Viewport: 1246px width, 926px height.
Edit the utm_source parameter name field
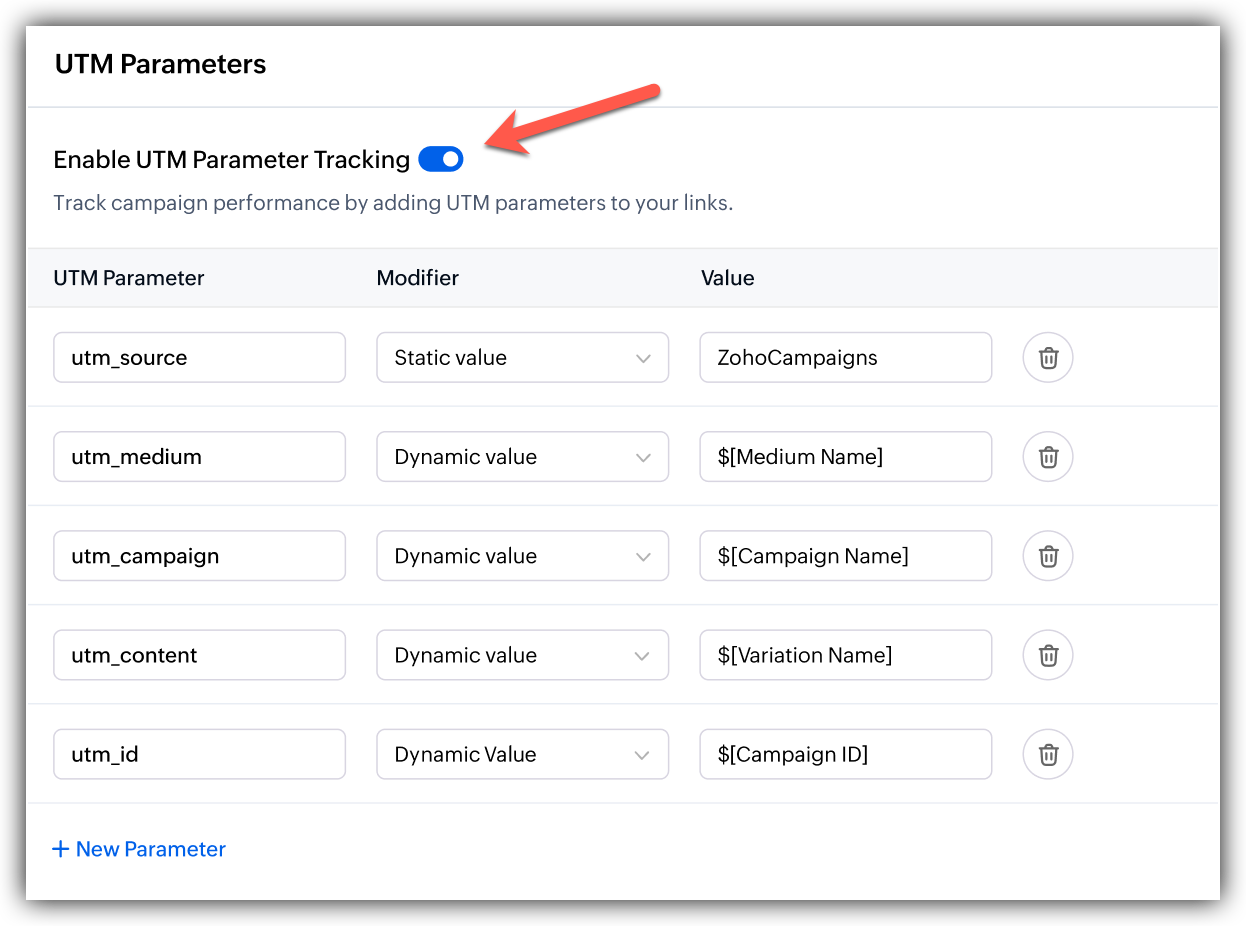199,358
